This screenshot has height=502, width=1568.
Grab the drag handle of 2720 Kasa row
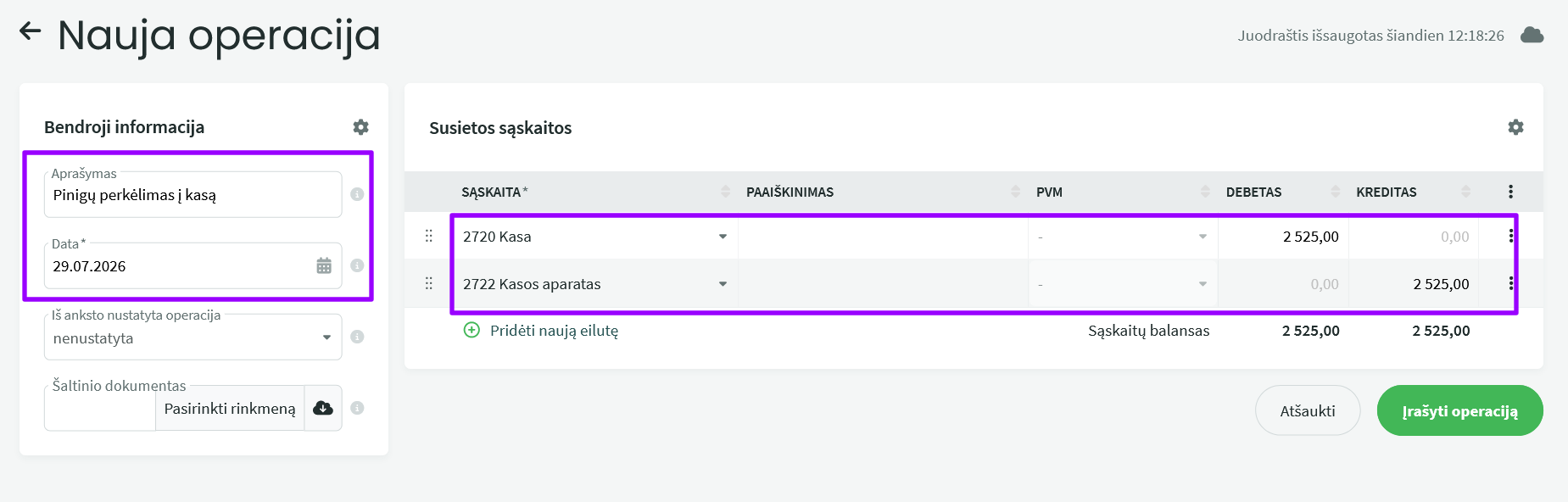tap(428, 237)
